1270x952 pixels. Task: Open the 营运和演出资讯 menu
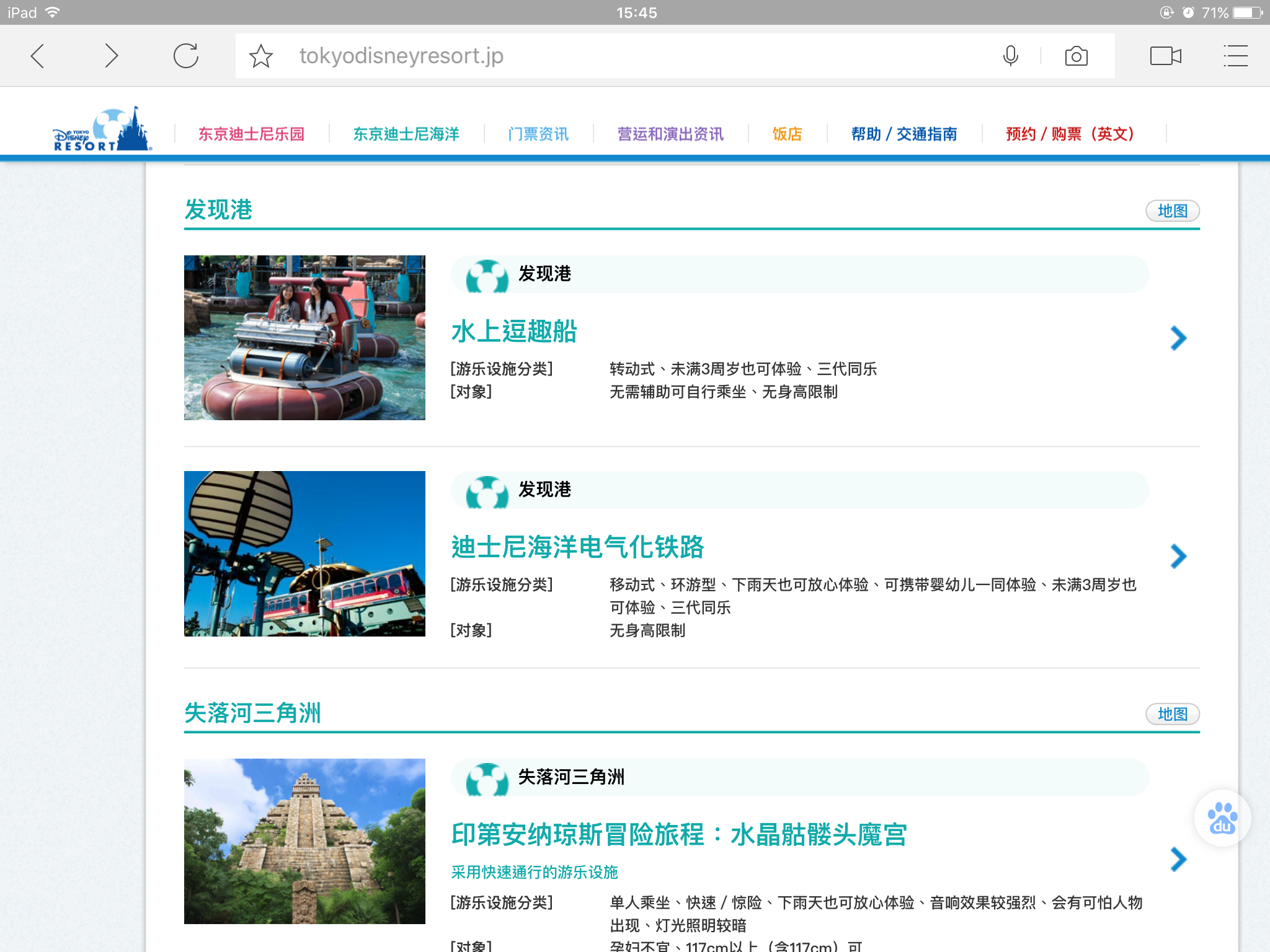tap(670, 134)
